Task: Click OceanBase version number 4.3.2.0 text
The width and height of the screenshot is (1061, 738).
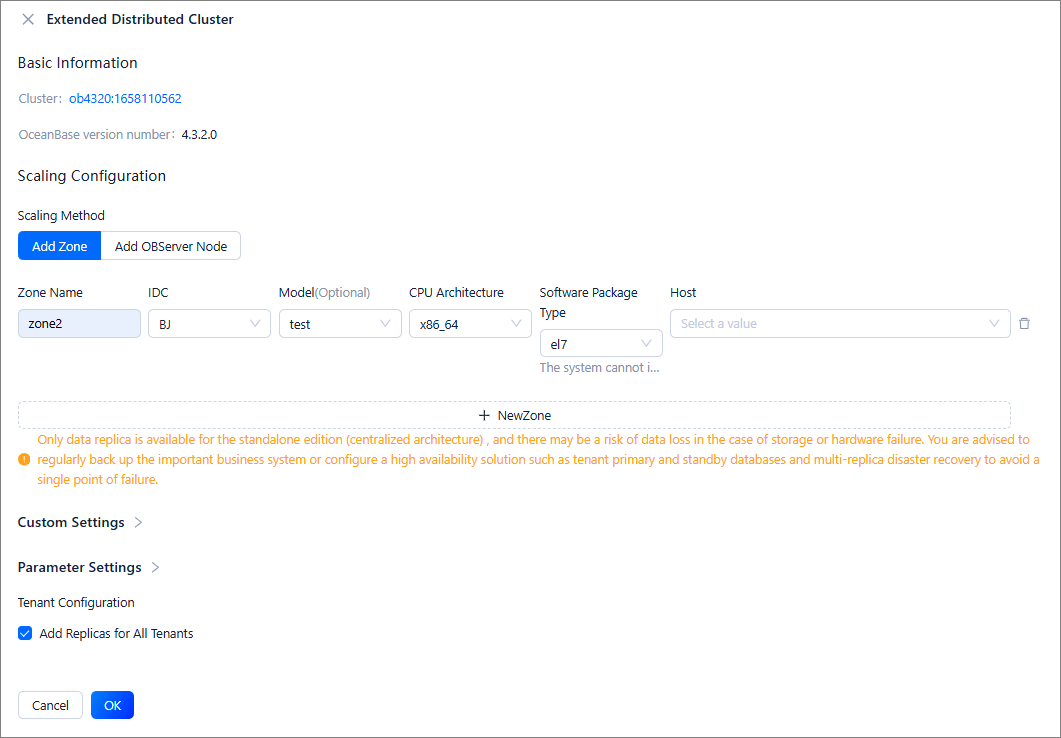Action: (199, 135)
